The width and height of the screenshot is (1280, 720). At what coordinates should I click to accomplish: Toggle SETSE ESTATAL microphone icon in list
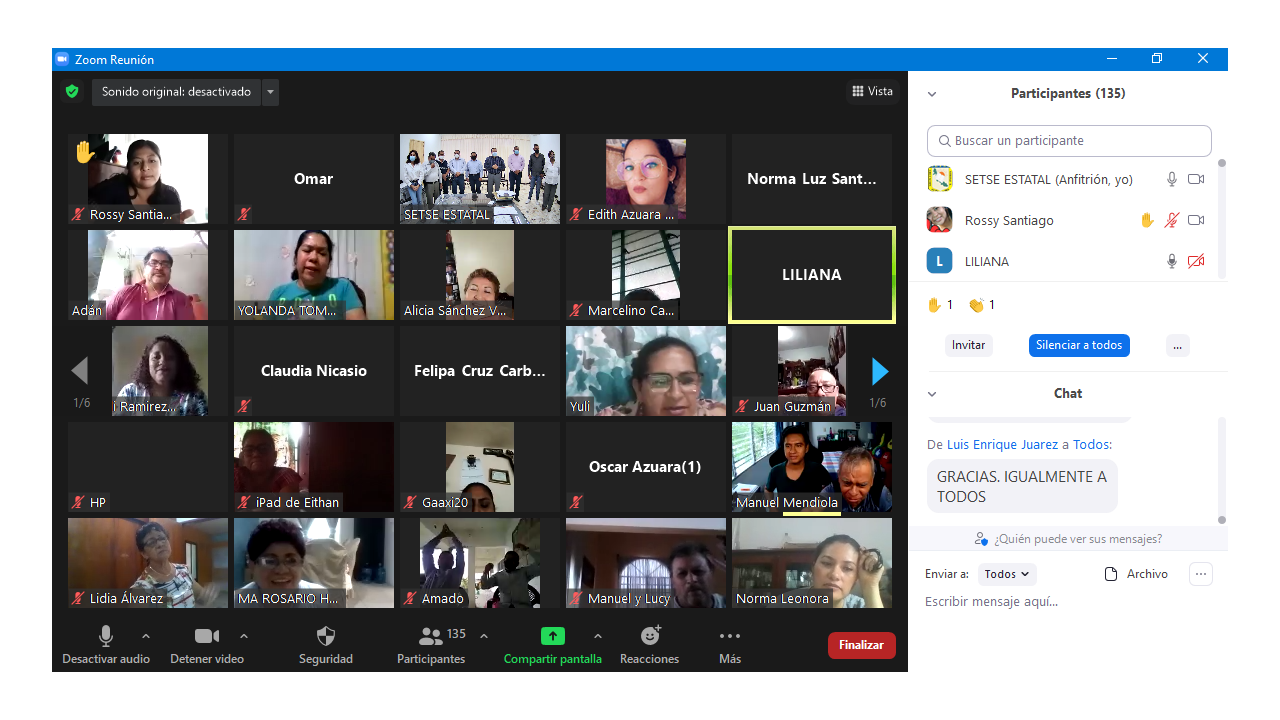(x=1172, y=179)
